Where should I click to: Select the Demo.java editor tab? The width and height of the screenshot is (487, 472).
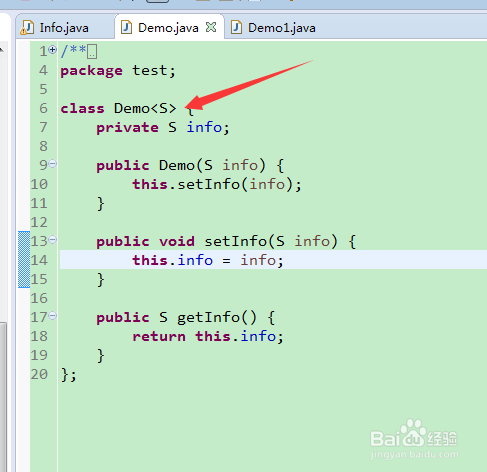[x=168, y=28]
